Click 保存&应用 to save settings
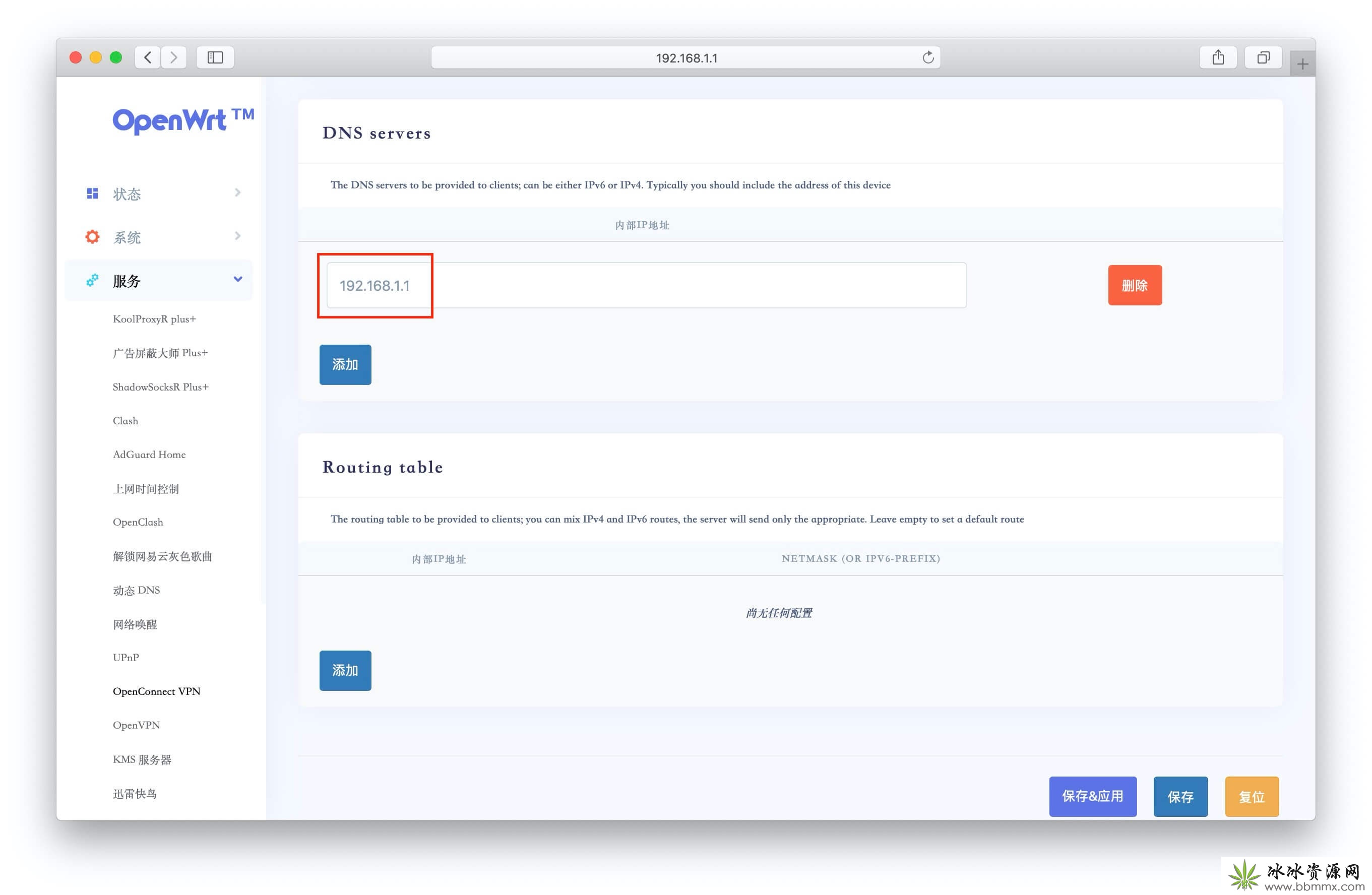 [1093, 796]
